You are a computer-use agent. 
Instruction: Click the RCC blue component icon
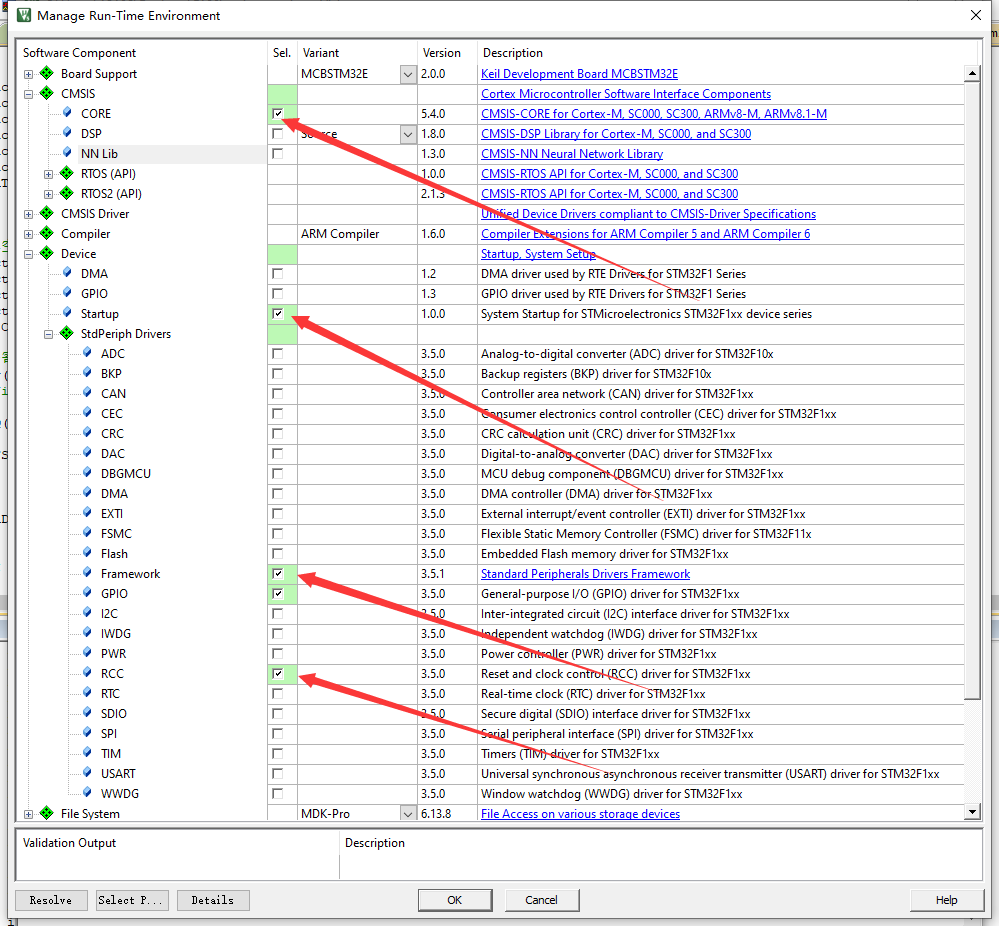tap(87, 673)
